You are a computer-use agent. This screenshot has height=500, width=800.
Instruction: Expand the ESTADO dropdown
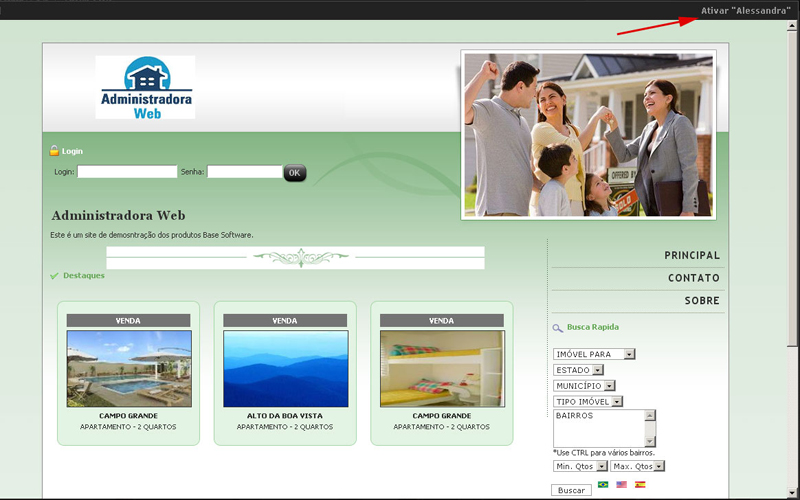coord(578,370)
